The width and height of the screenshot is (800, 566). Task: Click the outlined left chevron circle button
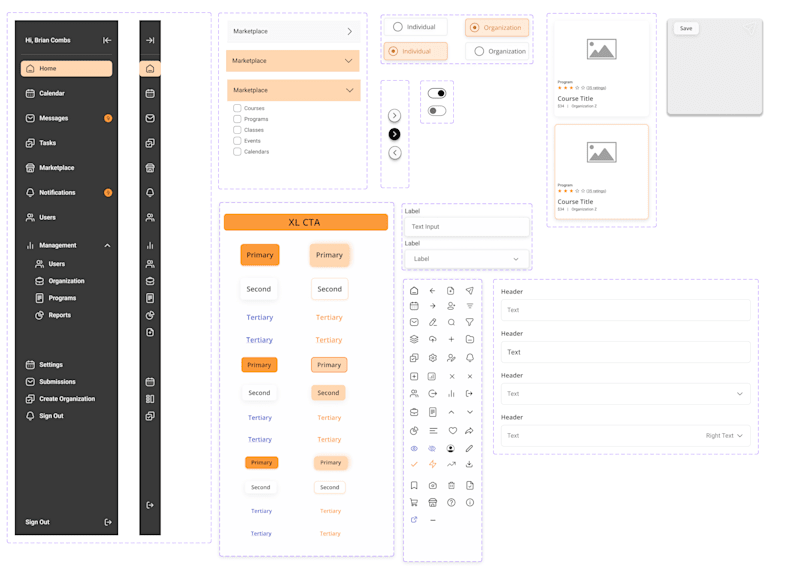click(x=394, y=153)
